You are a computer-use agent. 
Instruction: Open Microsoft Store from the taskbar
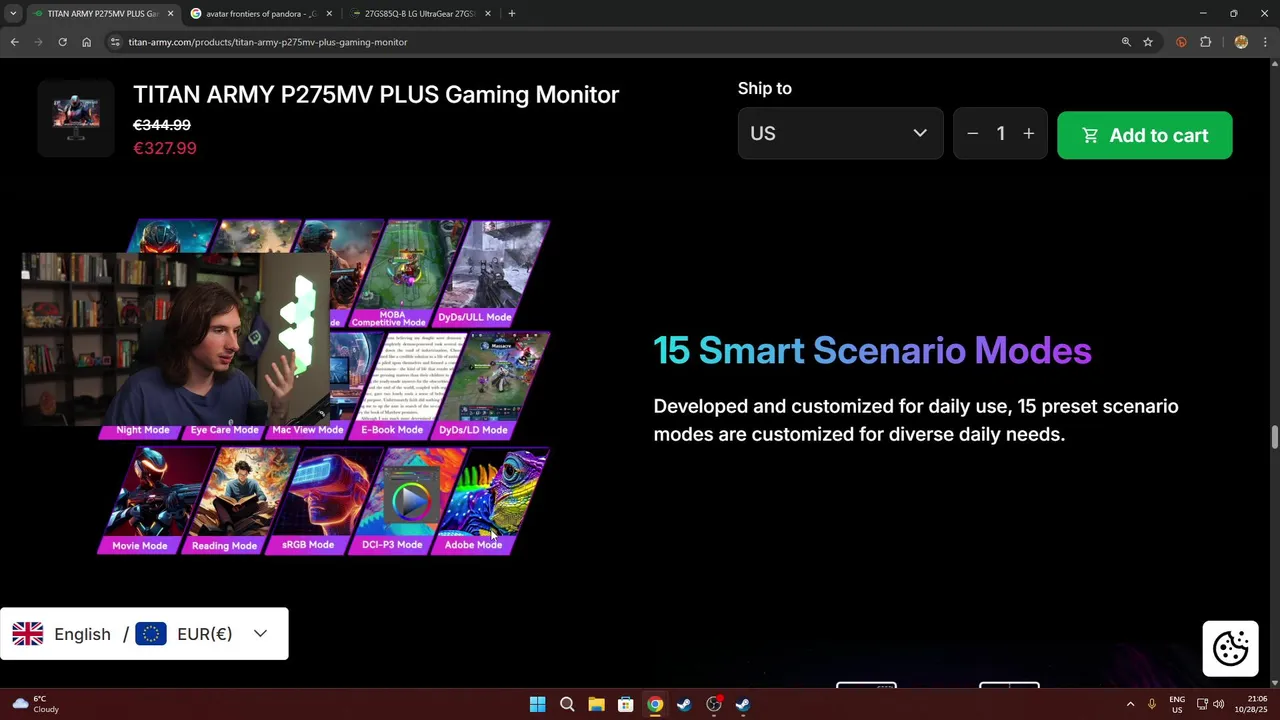[625, 704]
